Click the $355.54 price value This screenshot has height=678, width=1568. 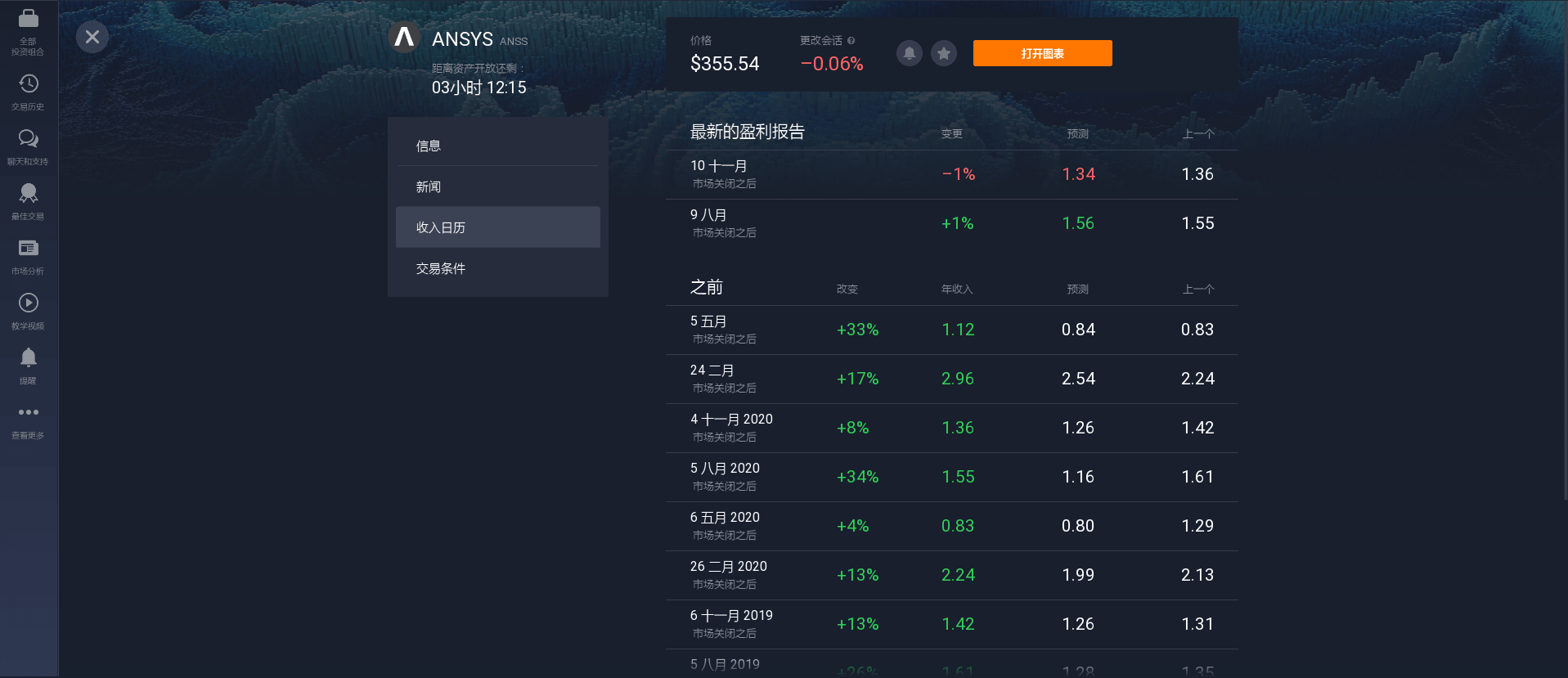(x=725, y=64)
